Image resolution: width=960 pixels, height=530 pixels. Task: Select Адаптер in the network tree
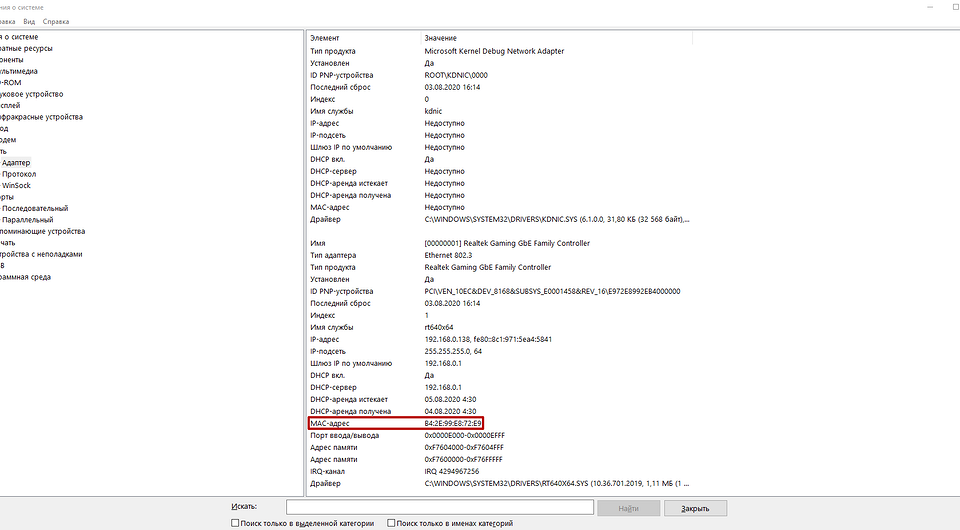click(16, 162)
